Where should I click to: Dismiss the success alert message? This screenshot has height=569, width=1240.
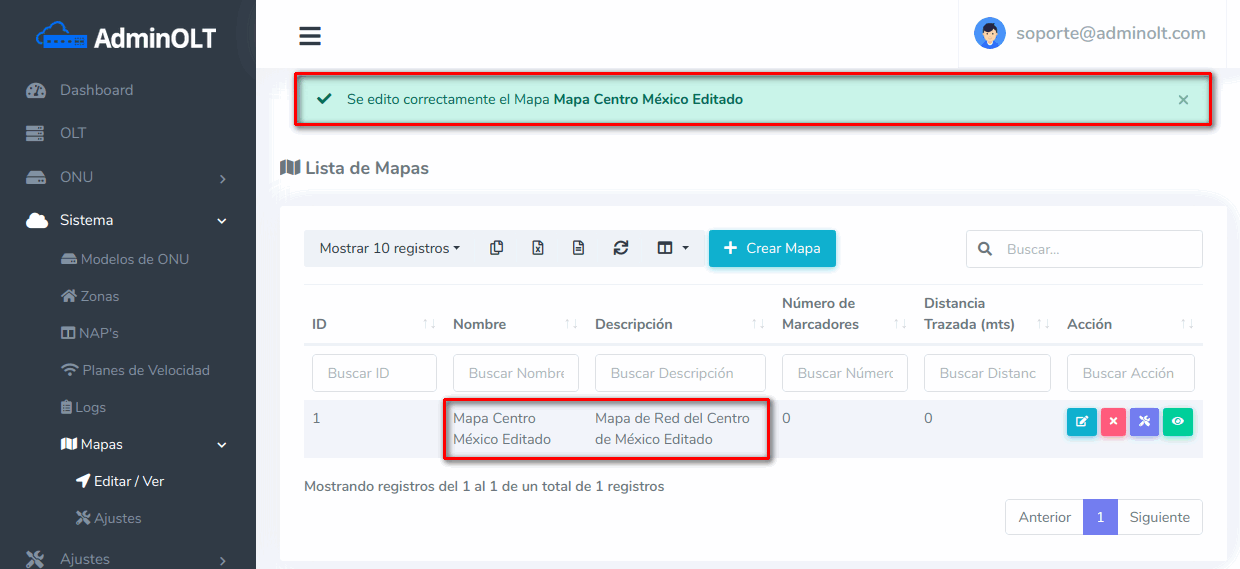tap(1183, 100)
